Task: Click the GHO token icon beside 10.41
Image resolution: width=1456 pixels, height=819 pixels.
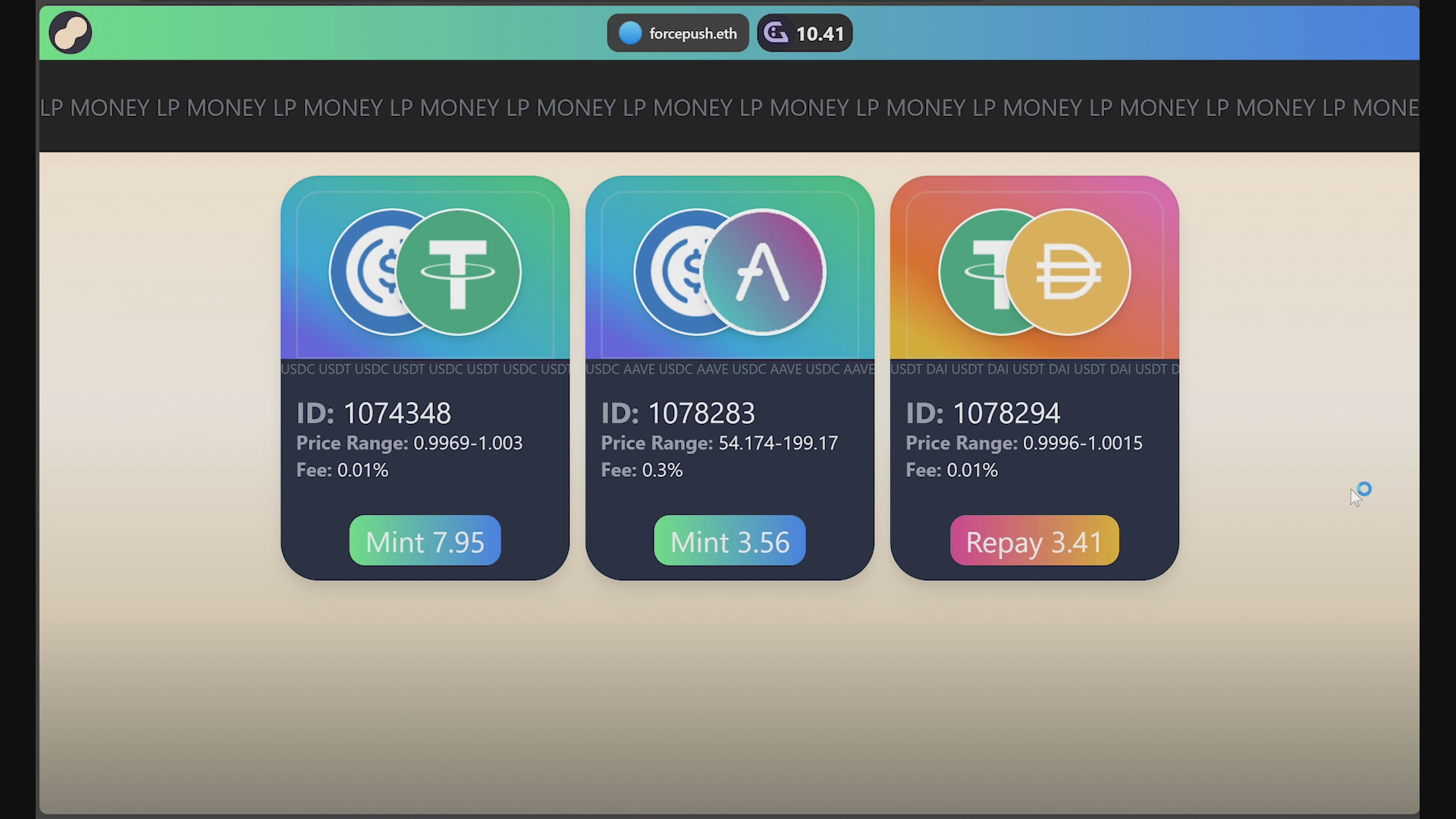Action: click(x=776, y=33)
